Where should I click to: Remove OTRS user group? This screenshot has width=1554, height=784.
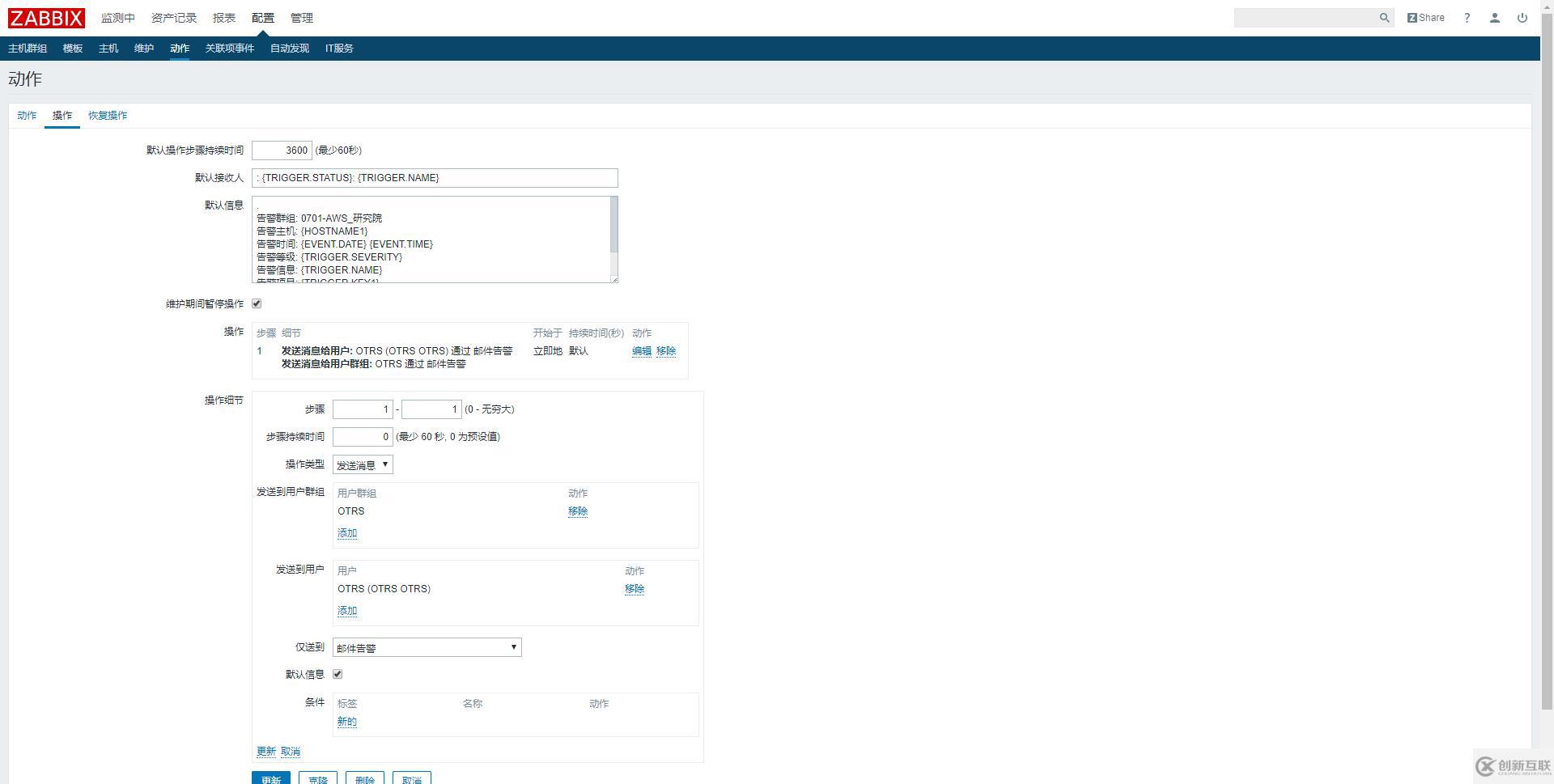click(578, 511)
